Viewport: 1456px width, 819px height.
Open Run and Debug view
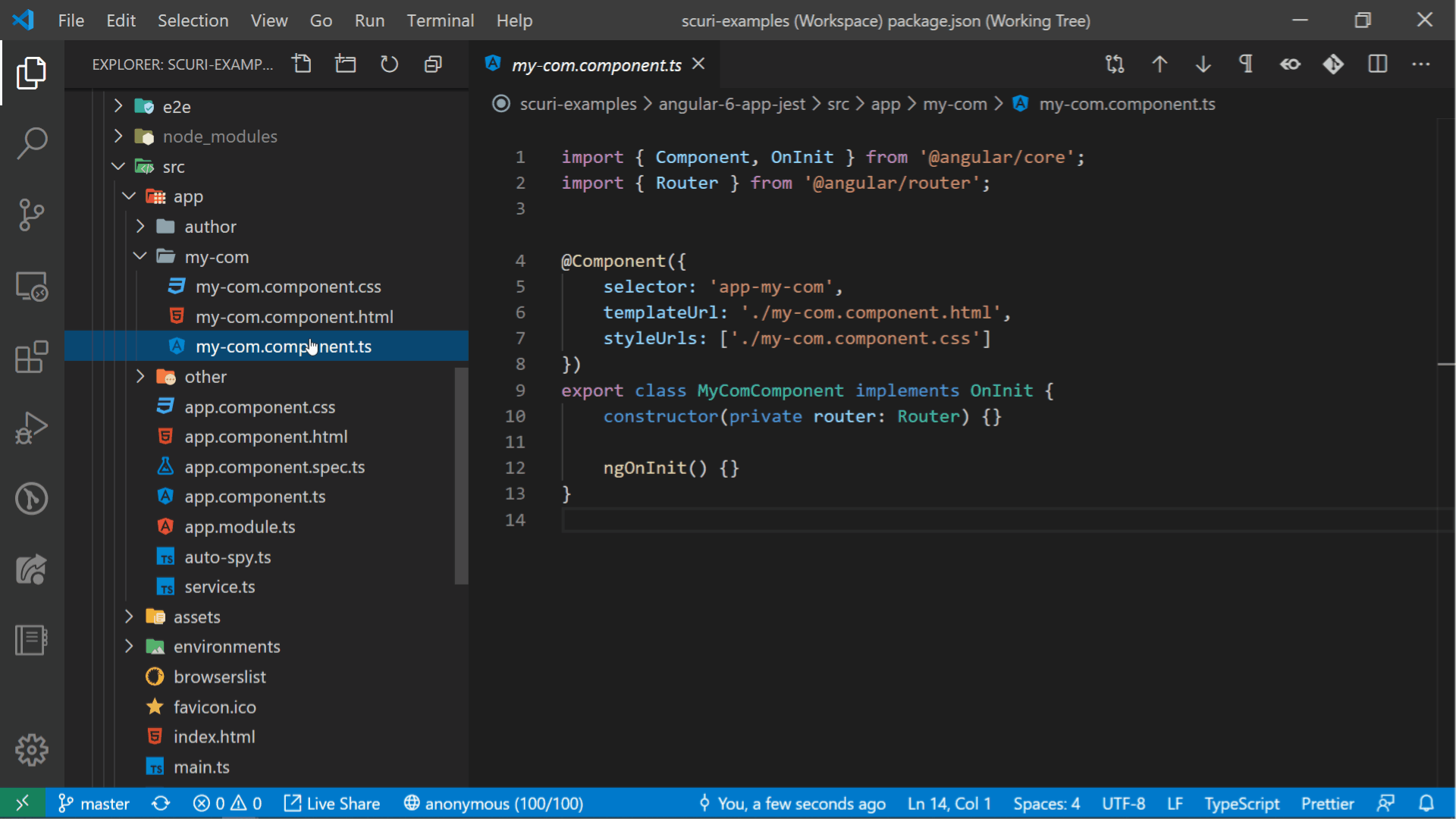(31, 428)
